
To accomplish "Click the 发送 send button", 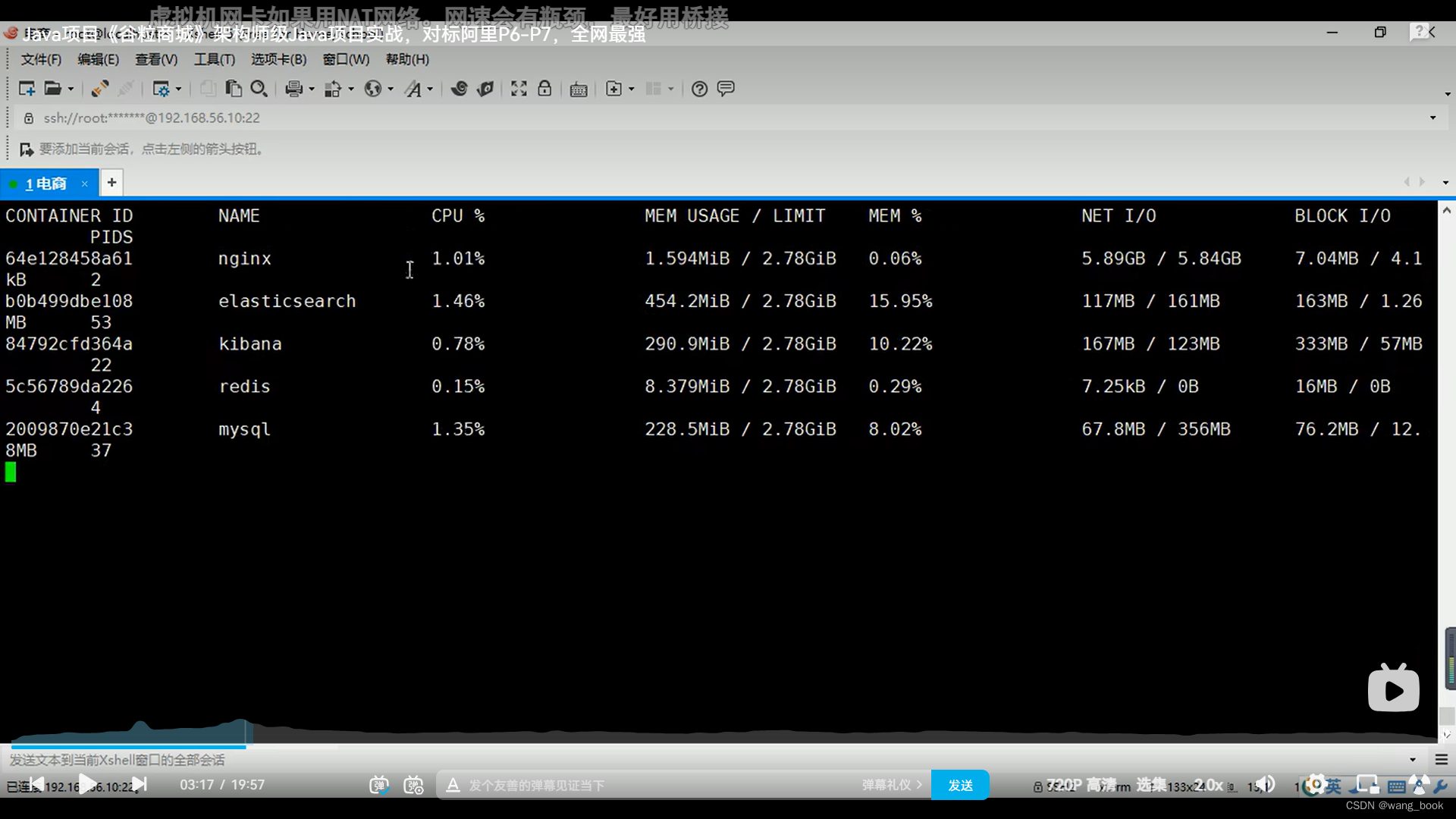I will coord(960,785).
